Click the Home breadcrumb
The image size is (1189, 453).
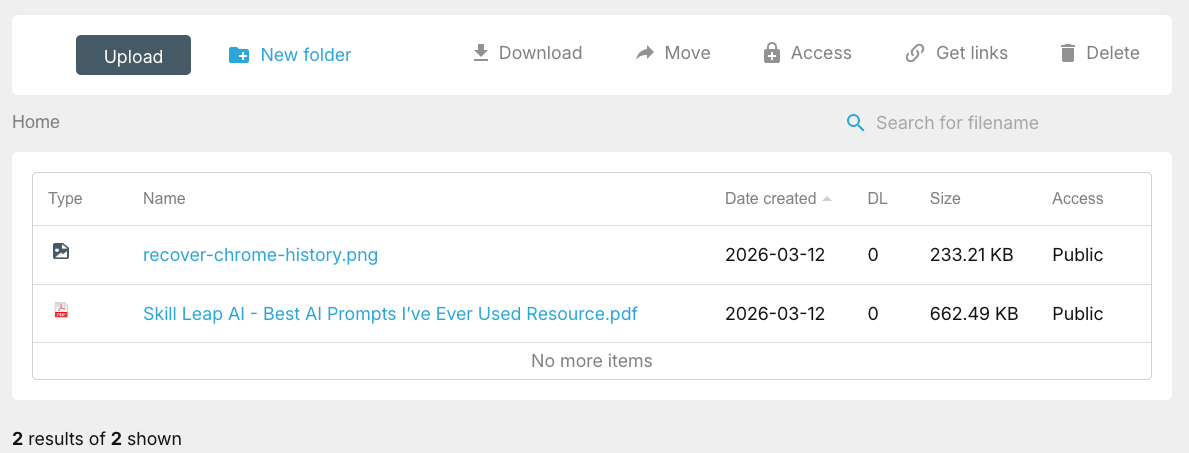36,122
